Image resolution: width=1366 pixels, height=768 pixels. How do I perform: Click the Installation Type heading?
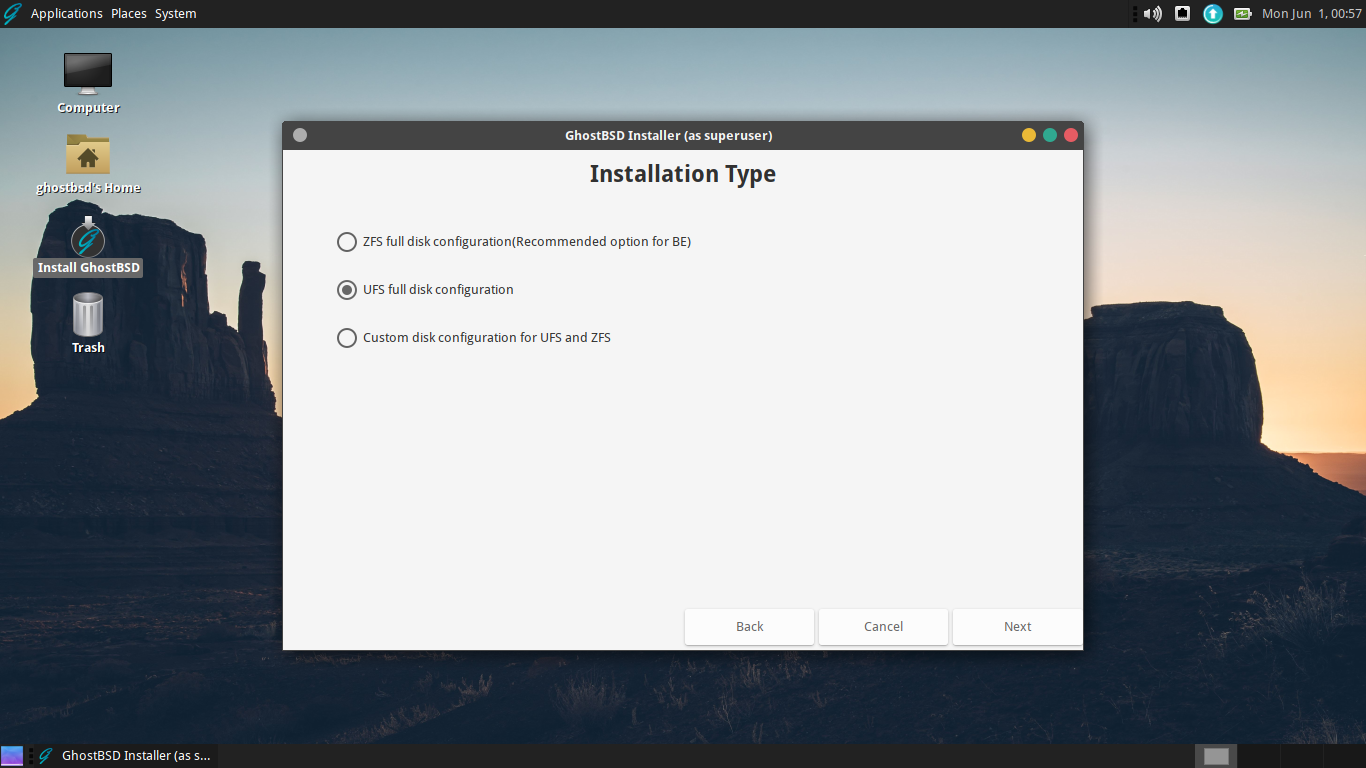coord(683,174)
